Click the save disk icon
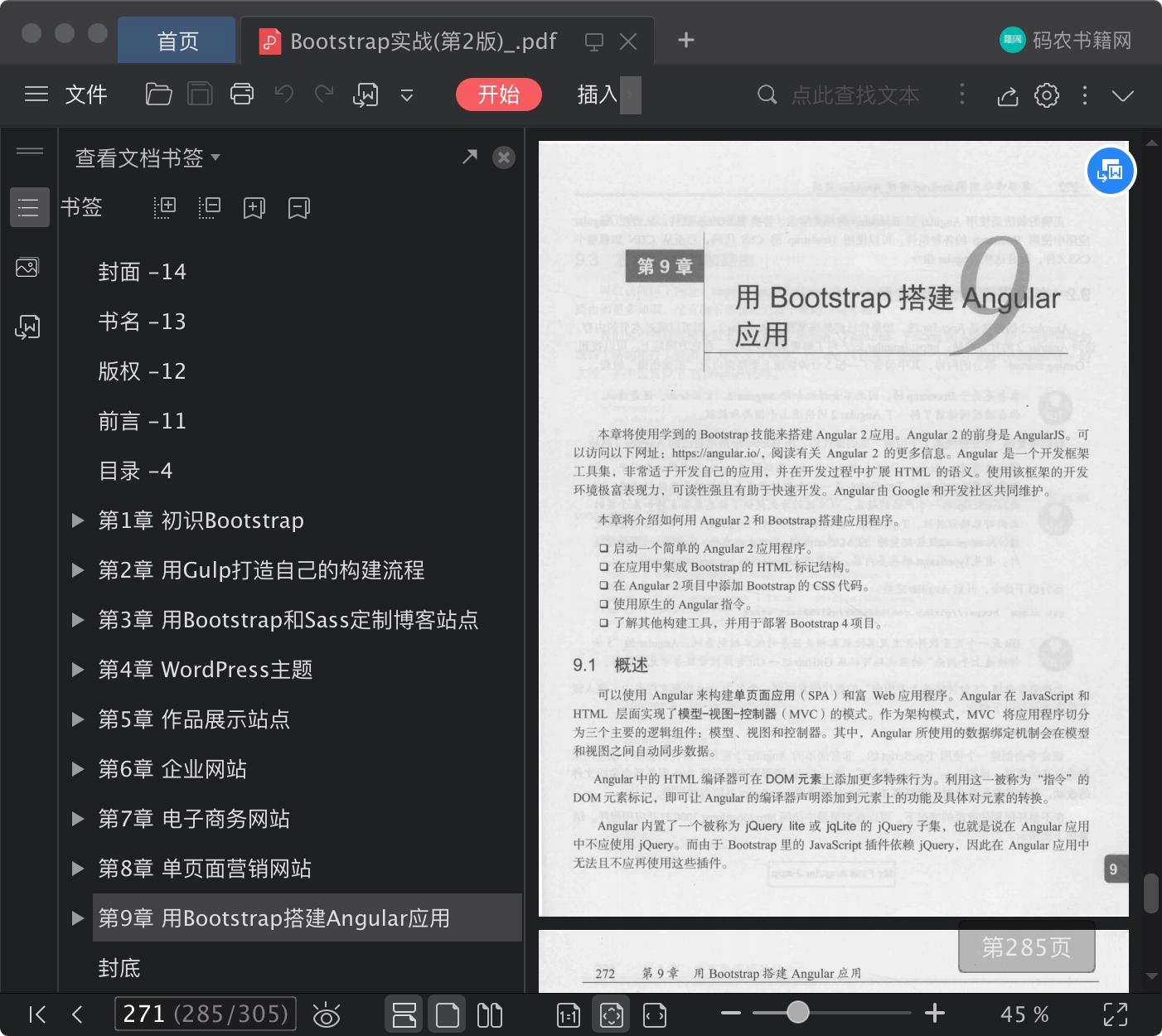This screenshot has height=1036, width=1162. click(x=200, y=94)
